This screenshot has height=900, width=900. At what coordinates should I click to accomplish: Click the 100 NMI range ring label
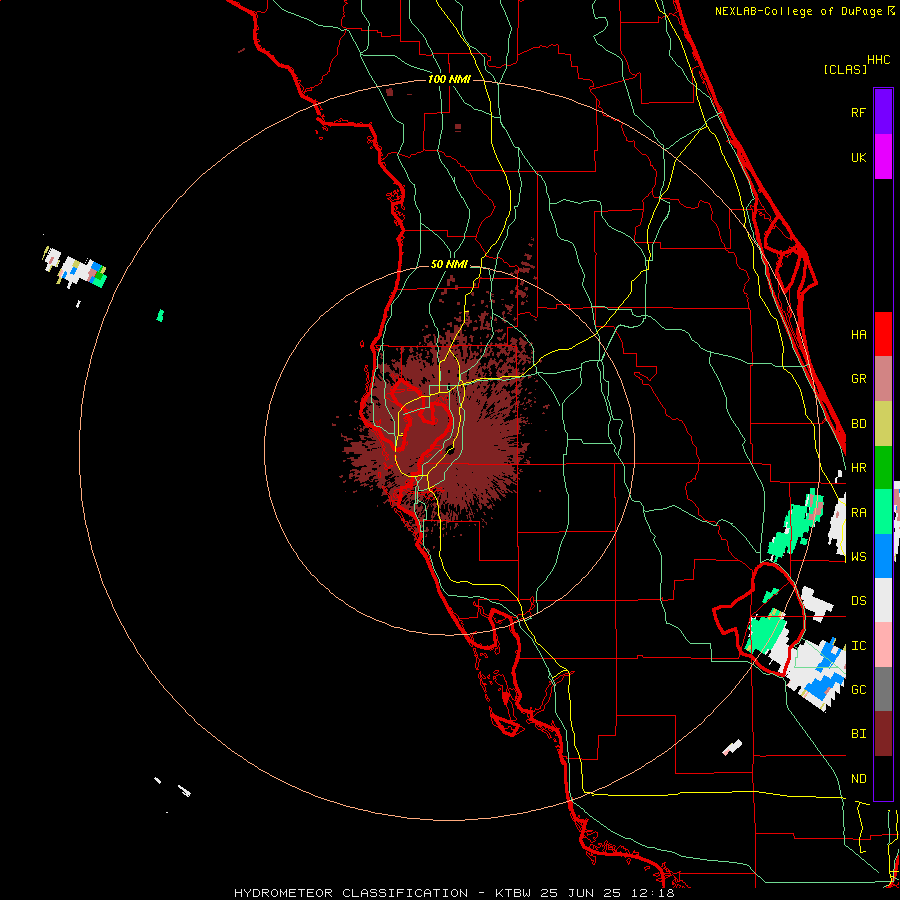(x=449, y=79)
